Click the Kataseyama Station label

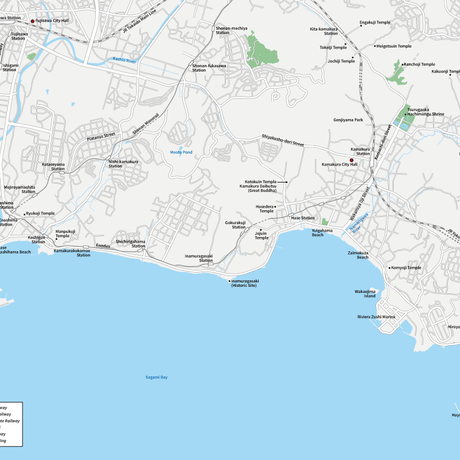[53, 167]
